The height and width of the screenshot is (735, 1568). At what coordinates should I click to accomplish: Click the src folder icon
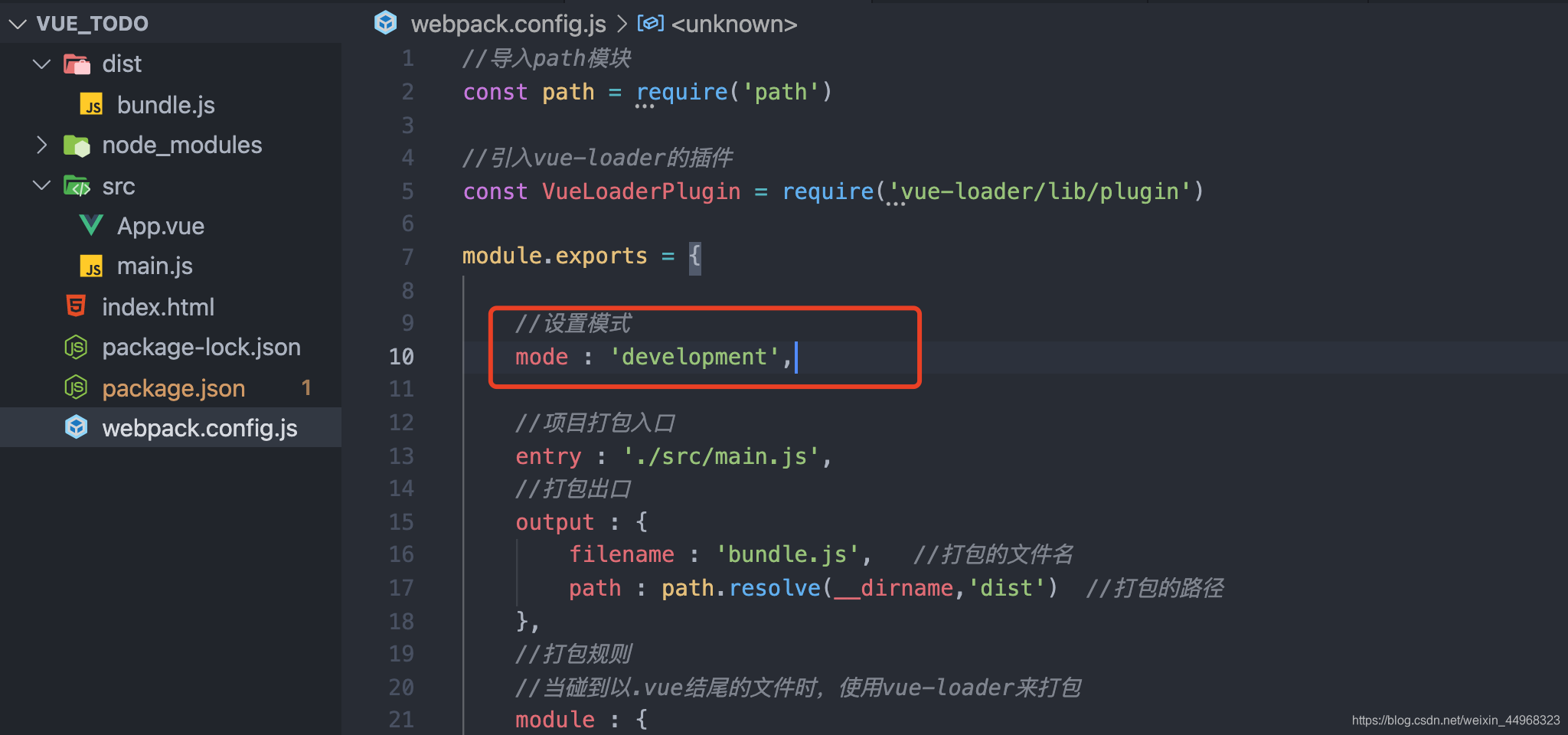click(x=77, y=185)
